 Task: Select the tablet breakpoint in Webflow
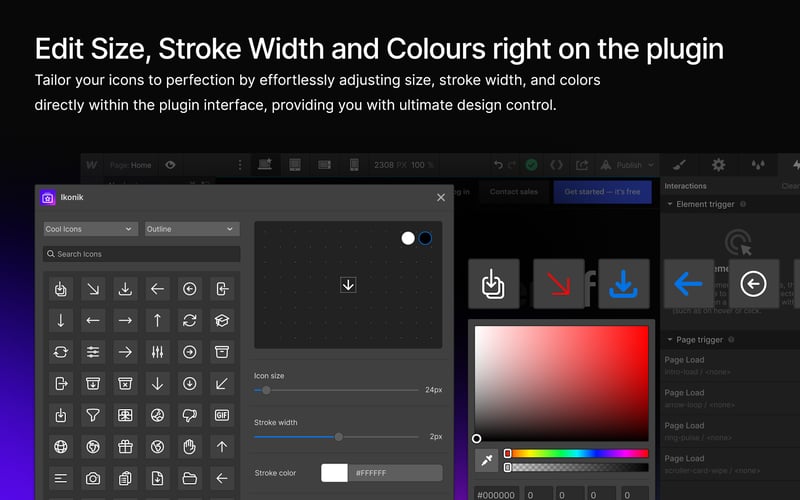295,164
